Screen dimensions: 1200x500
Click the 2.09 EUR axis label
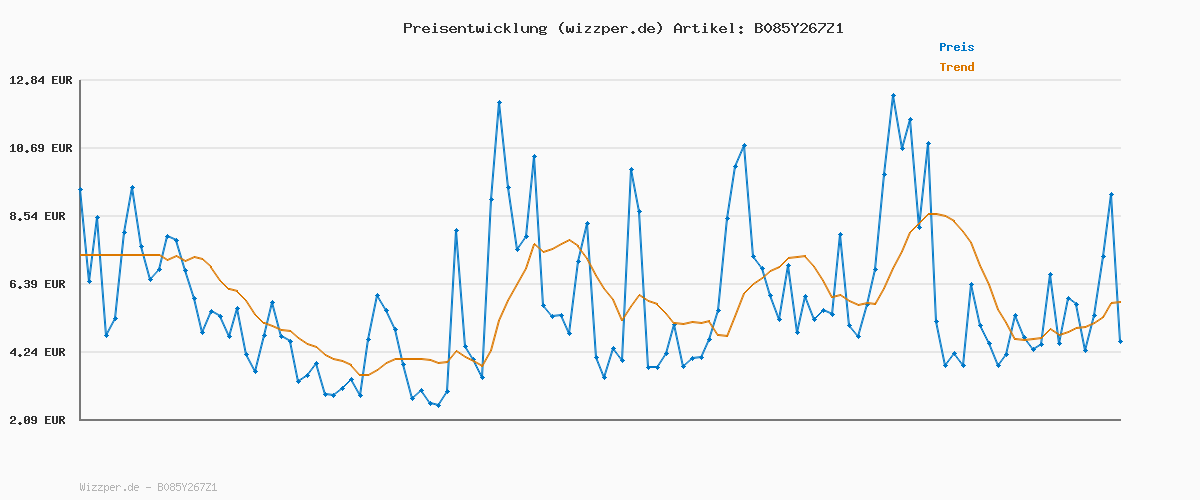[40, 420]
